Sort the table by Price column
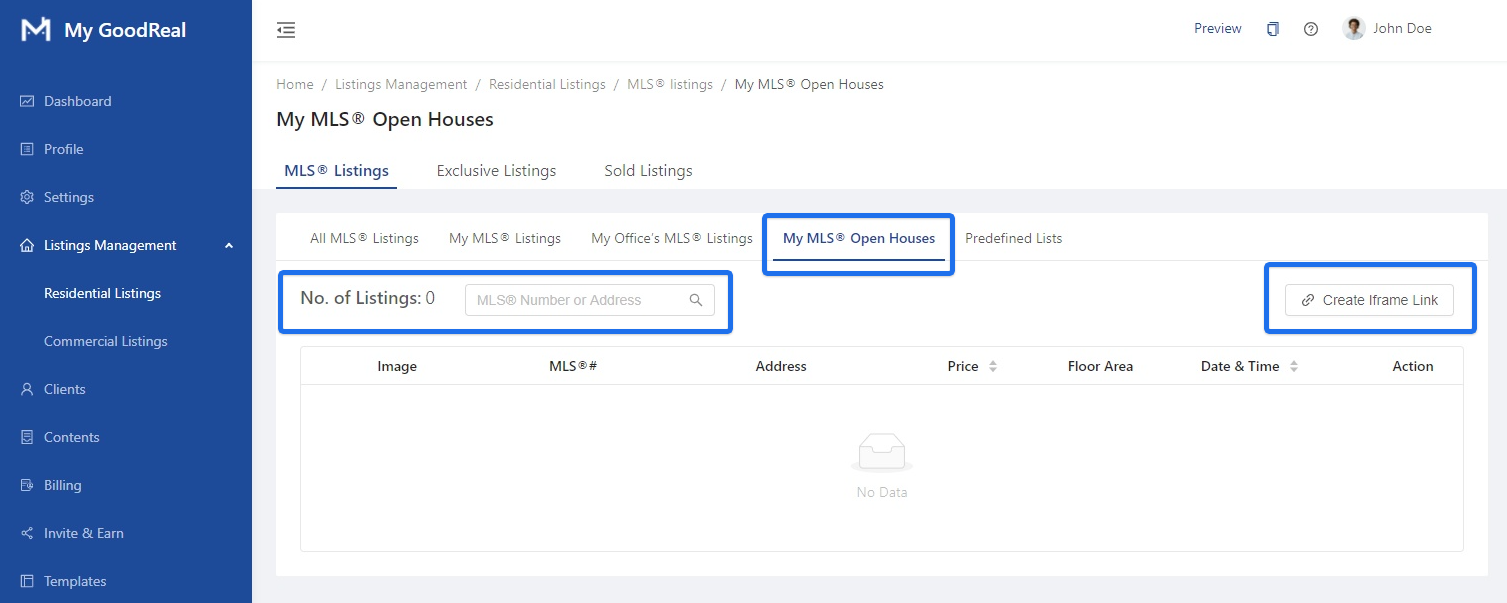The image size is (1507, 603). coord(992,367)
